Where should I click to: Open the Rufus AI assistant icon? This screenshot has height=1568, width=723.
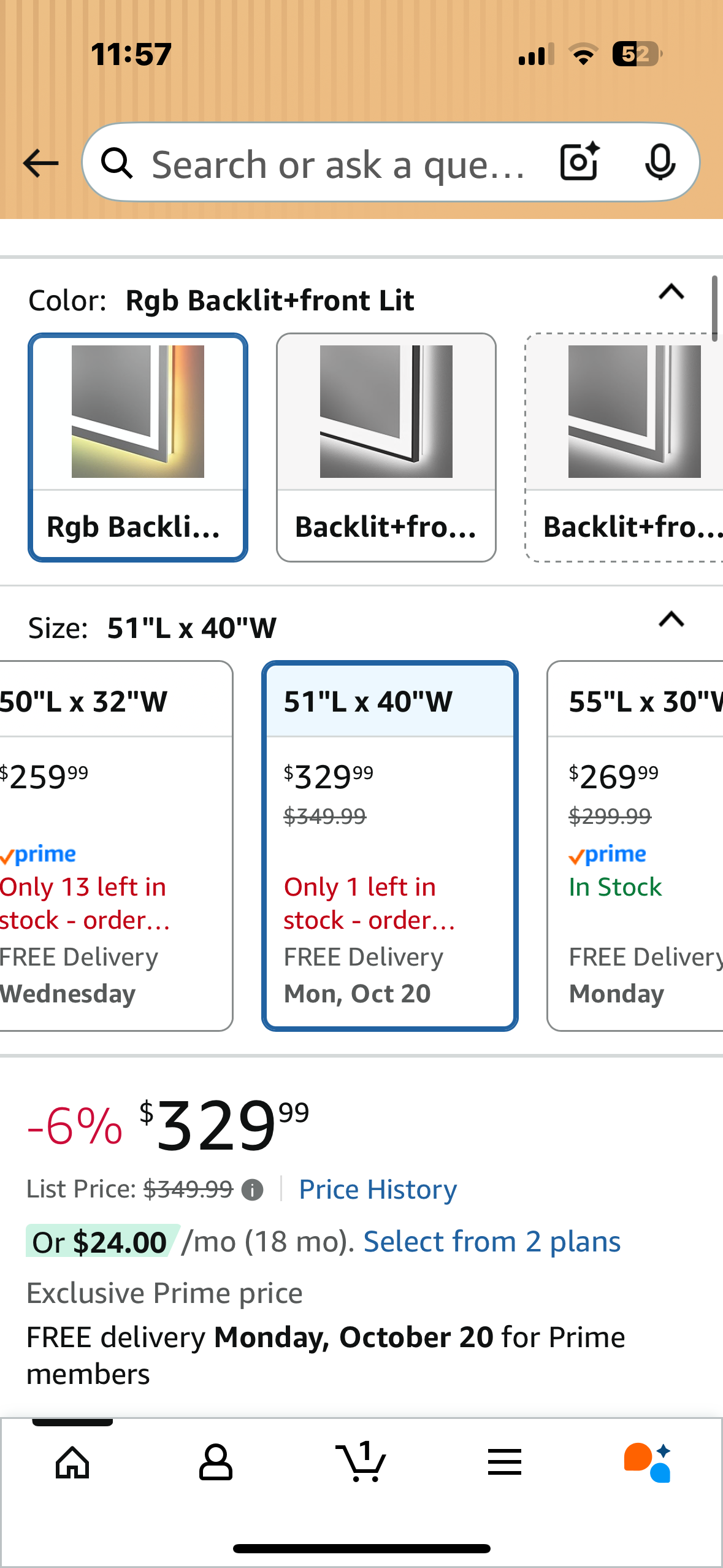(x=648, y=1462)
